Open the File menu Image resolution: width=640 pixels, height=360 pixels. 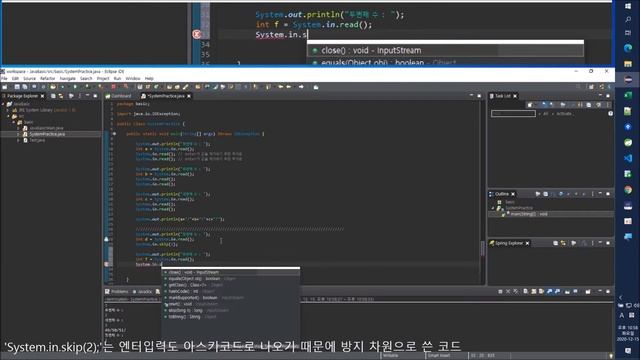click(4, 78)
